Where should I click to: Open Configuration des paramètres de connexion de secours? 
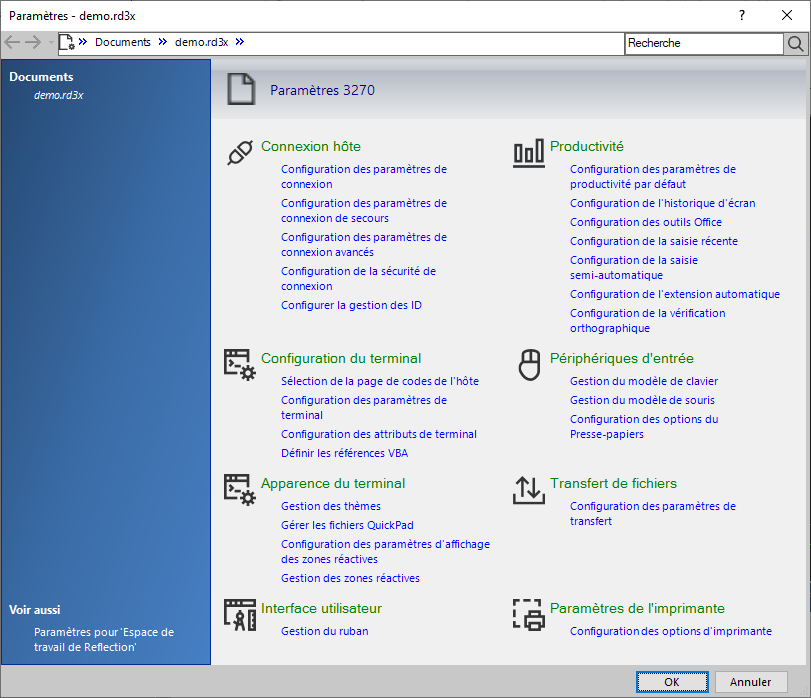pyautogui.click(x=364, y=211)
